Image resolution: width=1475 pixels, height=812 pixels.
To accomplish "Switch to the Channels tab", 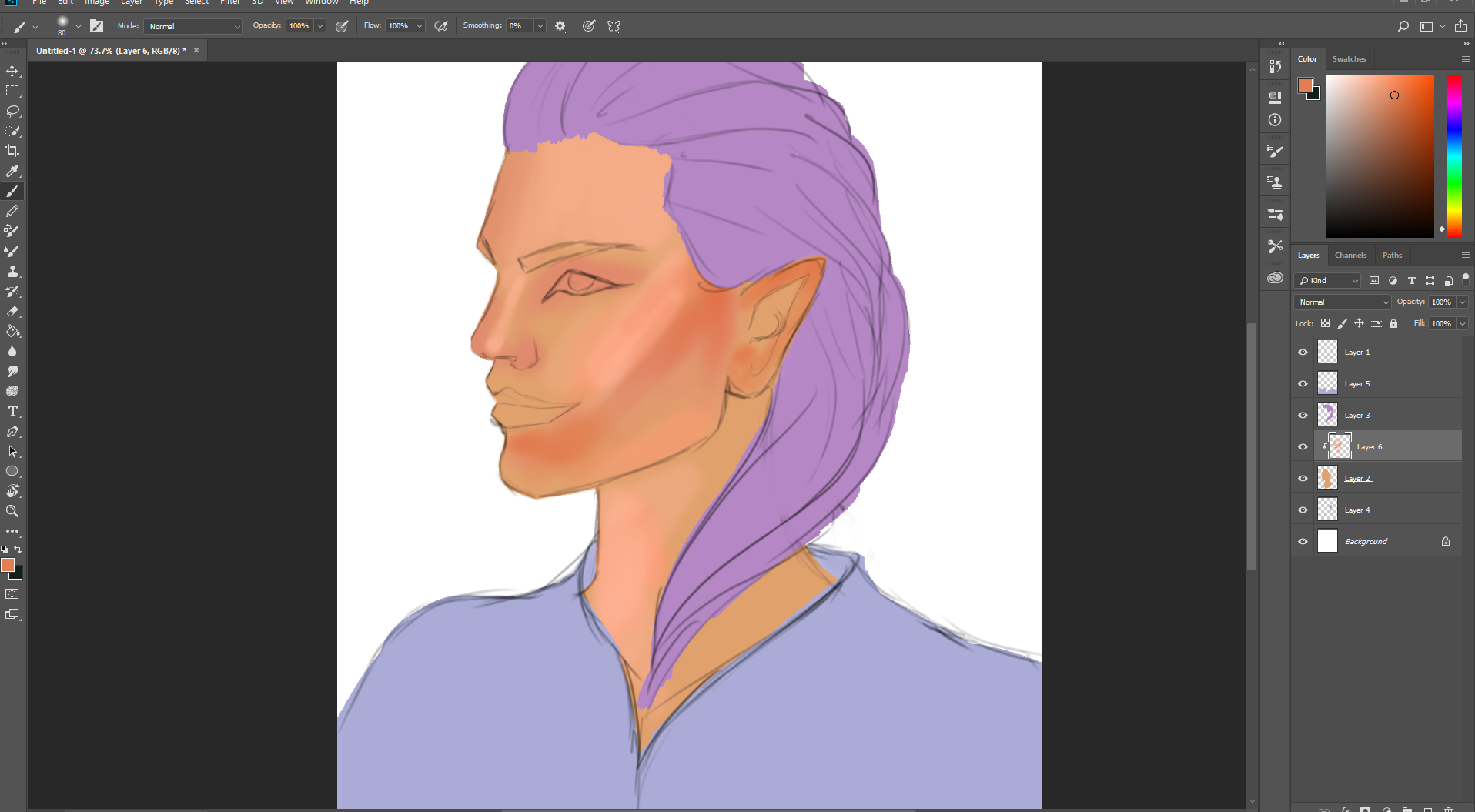I will coord(1350,256).
